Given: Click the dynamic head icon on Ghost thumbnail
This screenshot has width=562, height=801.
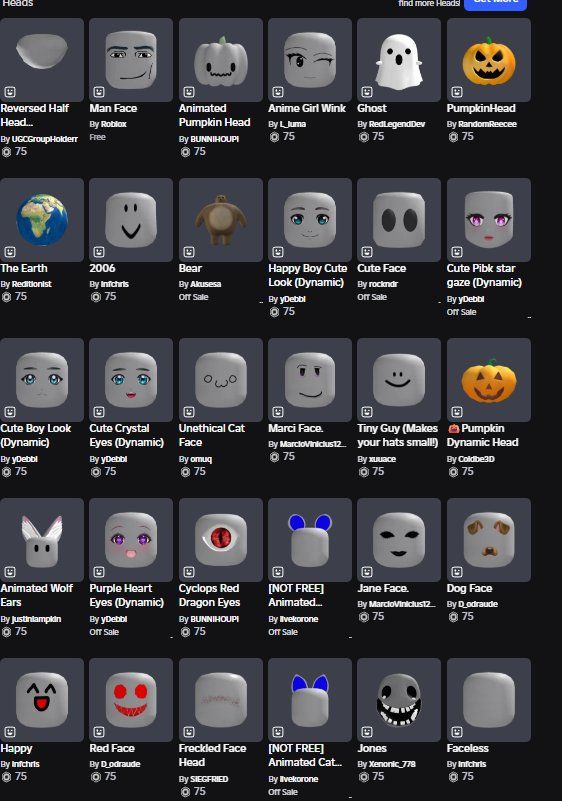Looking at the screenshot, I should [x=367, y=92].
